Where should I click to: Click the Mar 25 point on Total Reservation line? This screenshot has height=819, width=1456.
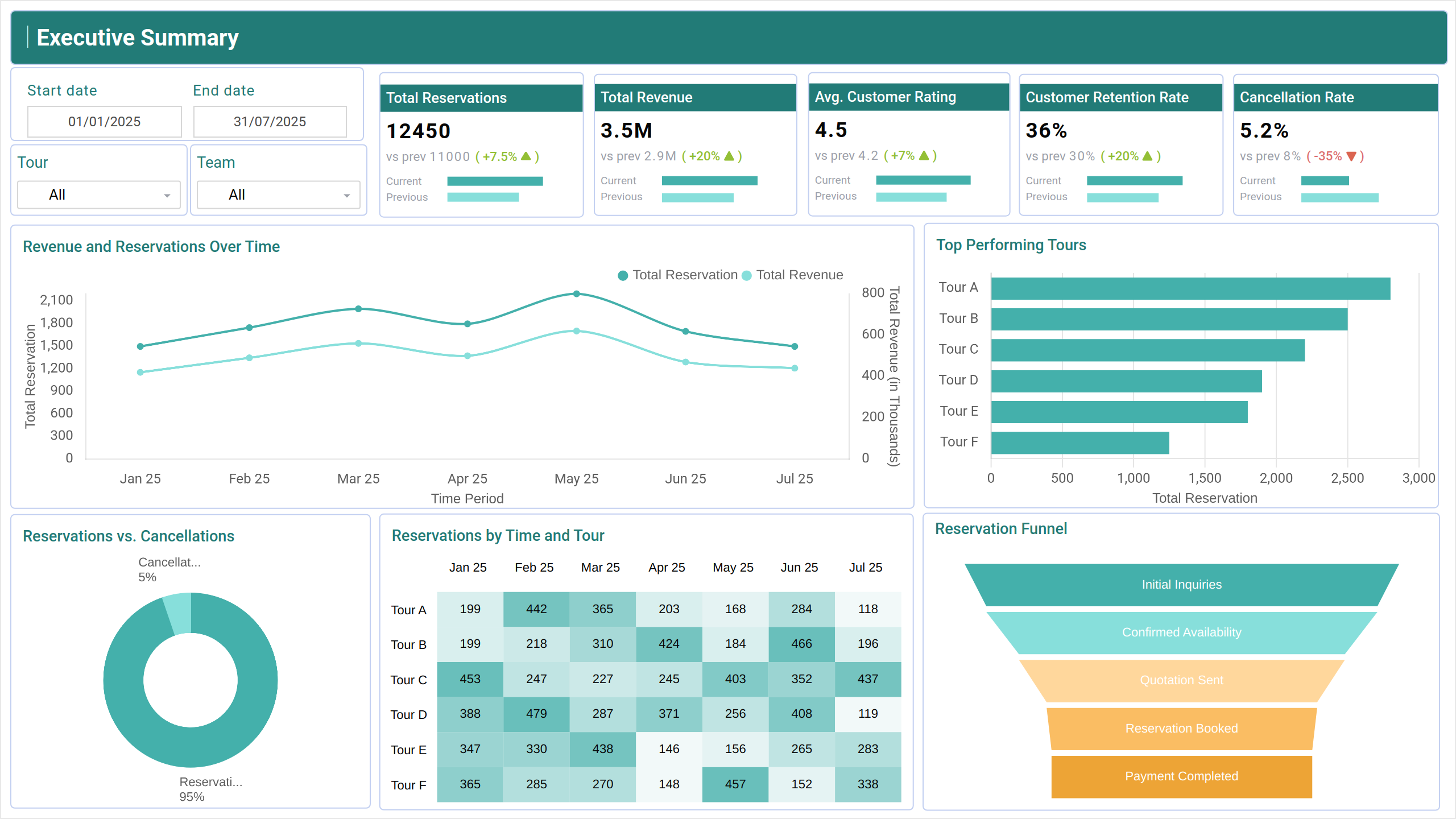point(358,309)
